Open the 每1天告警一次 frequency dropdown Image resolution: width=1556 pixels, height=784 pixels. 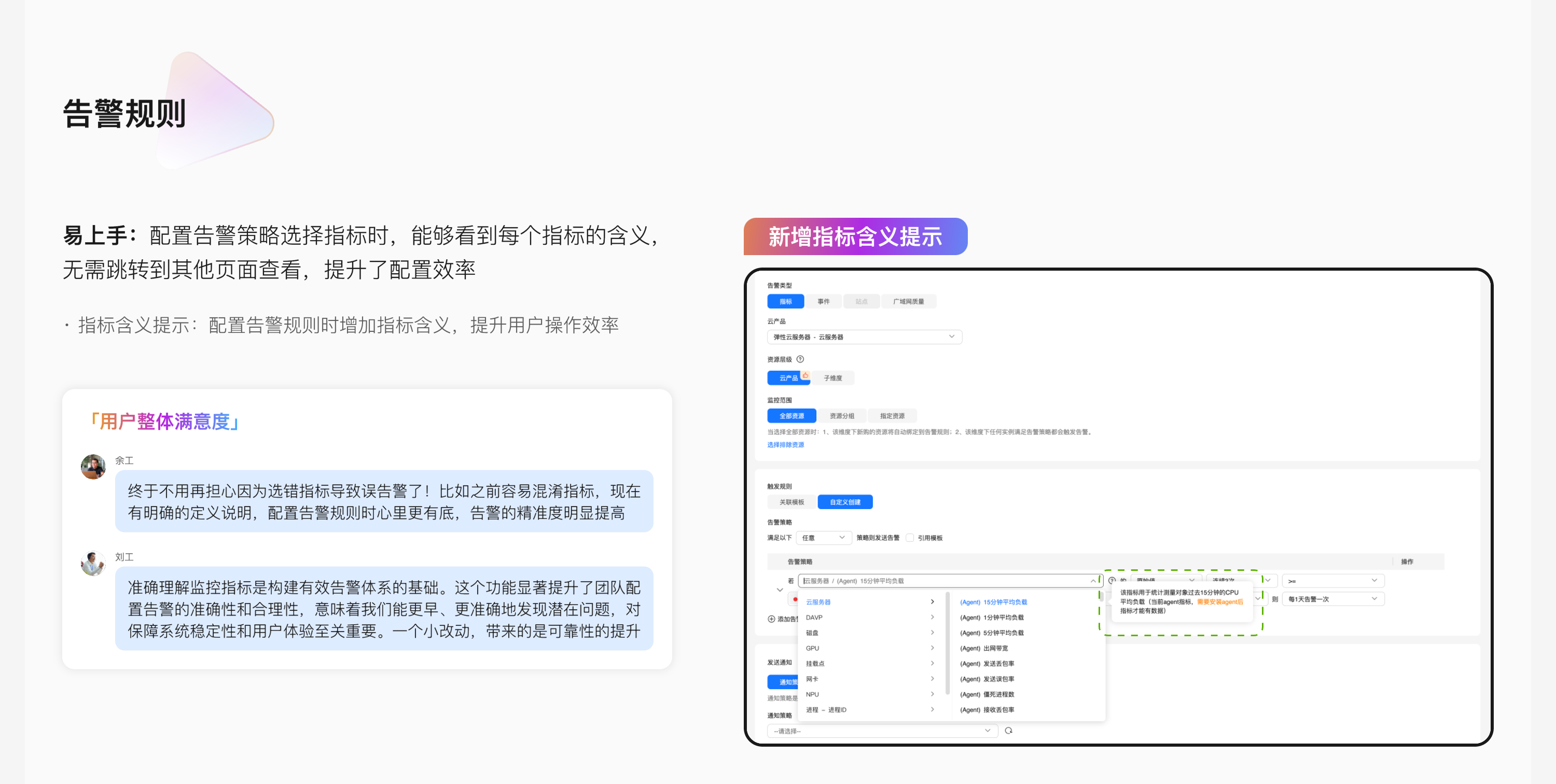(x=1332, y=599)
